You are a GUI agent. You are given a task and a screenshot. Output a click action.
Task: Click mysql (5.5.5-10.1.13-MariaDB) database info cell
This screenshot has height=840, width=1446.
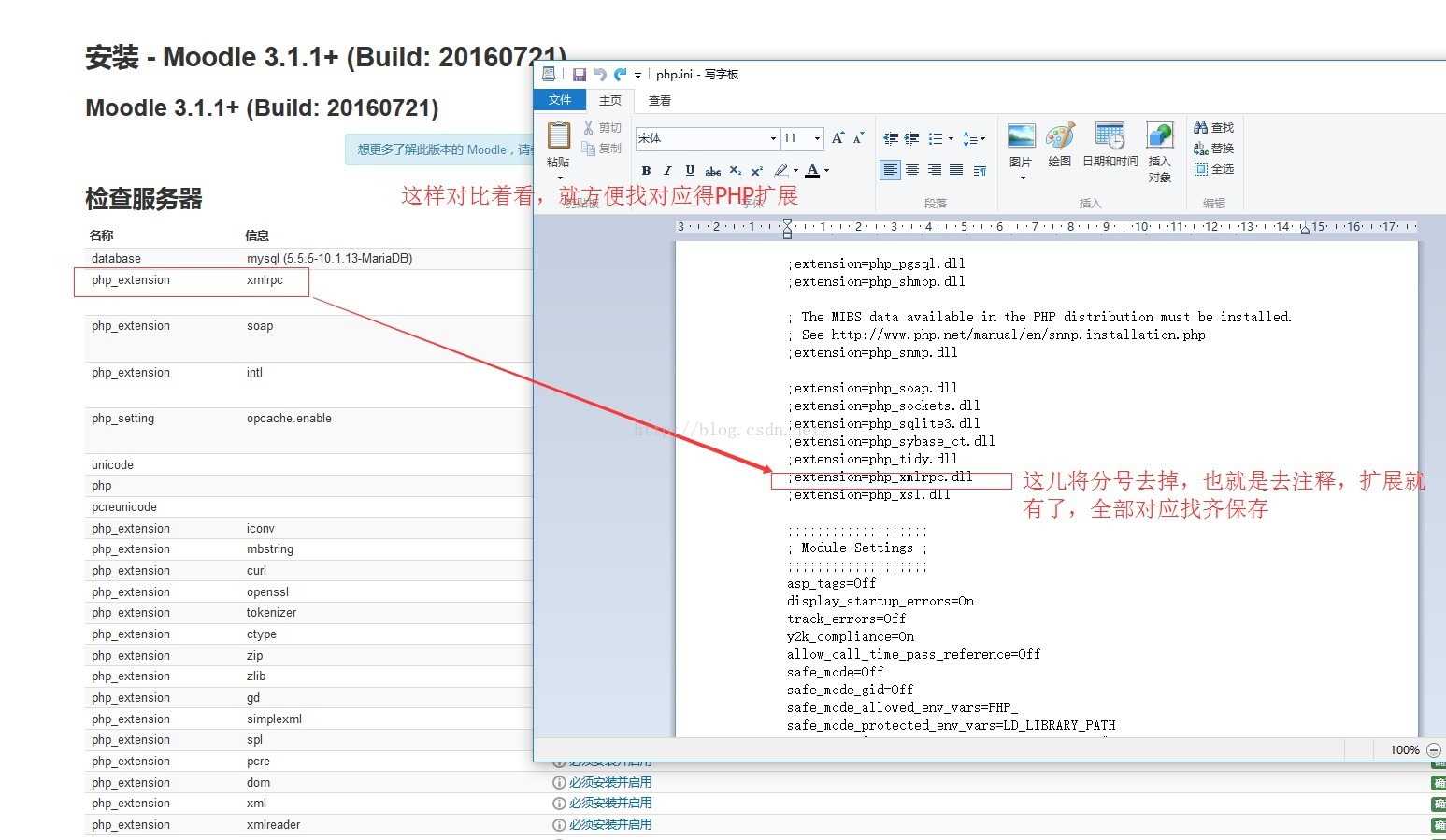[x=329, y=259]
